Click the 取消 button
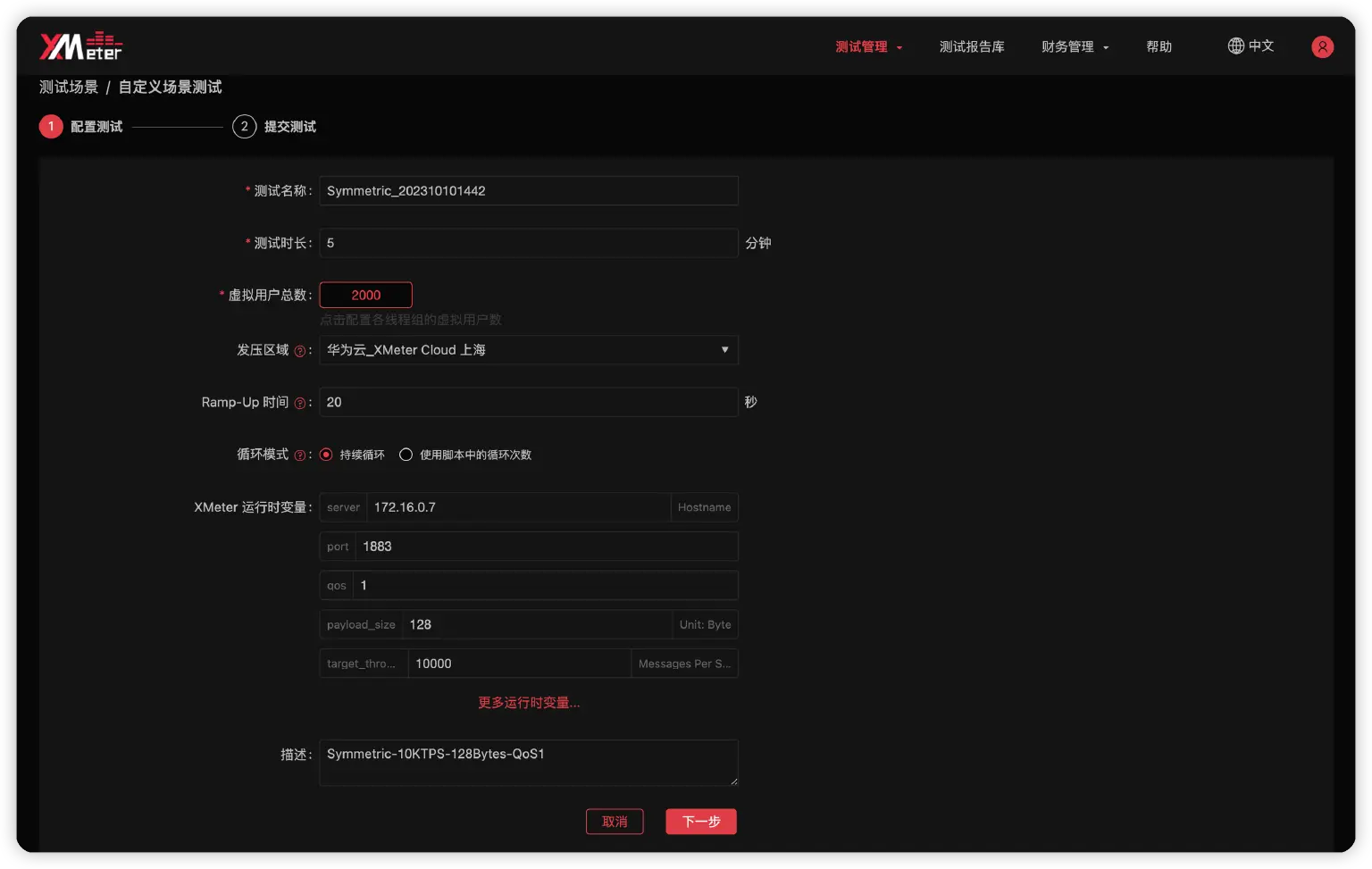This screenshot has width=1372, height=869. click(x=615, y=822)
